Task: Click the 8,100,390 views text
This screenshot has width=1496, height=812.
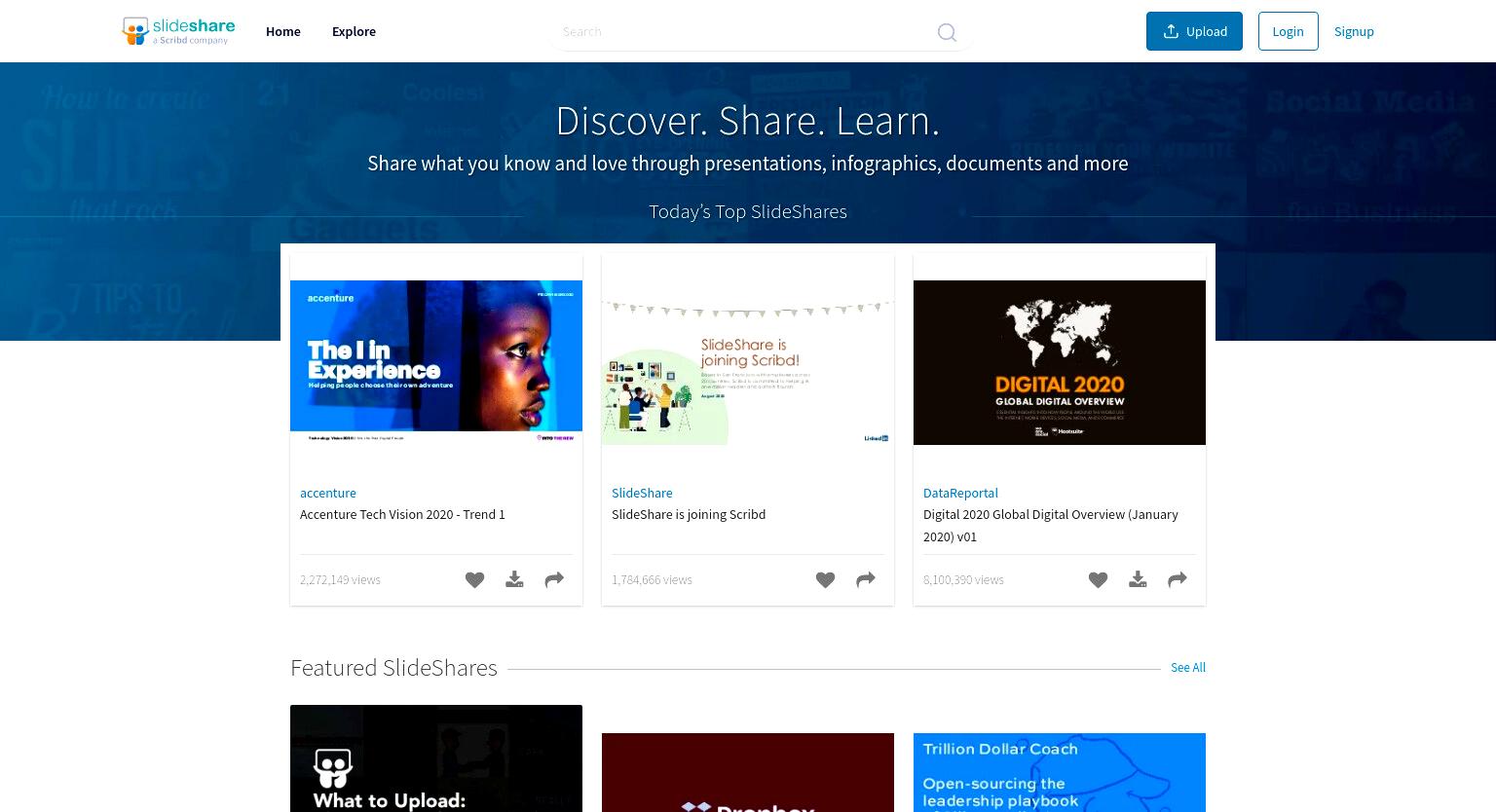Action: coord(963,579)
